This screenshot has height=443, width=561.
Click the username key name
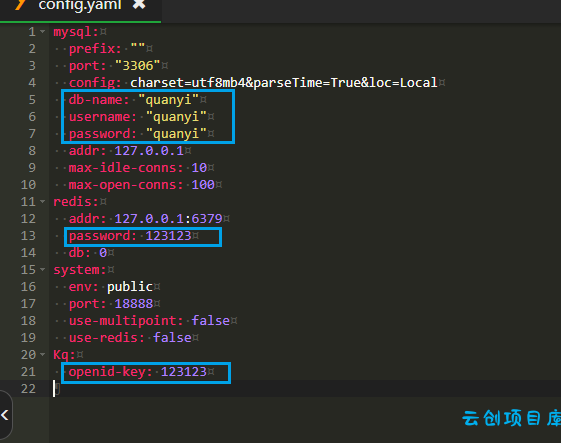coord(103,117)
